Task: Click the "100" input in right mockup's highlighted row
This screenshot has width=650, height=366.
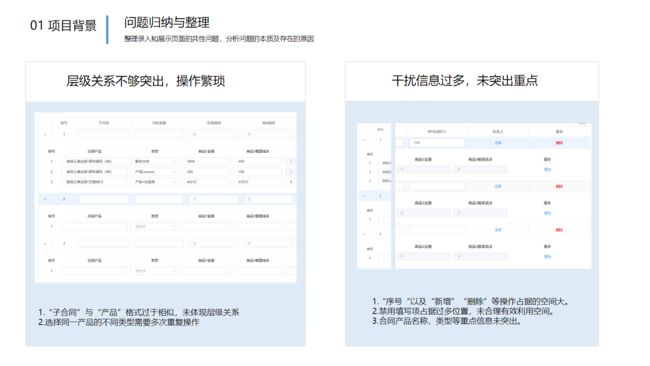Action: [437, 143]
